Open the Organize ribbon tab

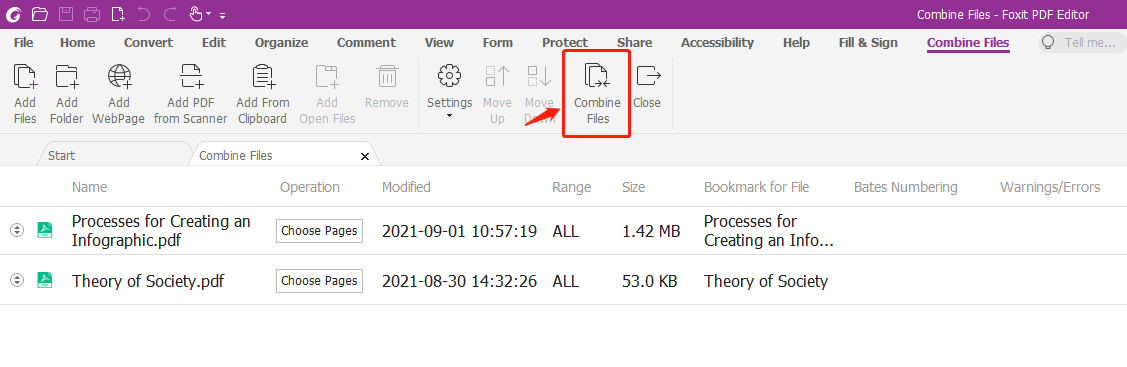(x=281, y=43)
